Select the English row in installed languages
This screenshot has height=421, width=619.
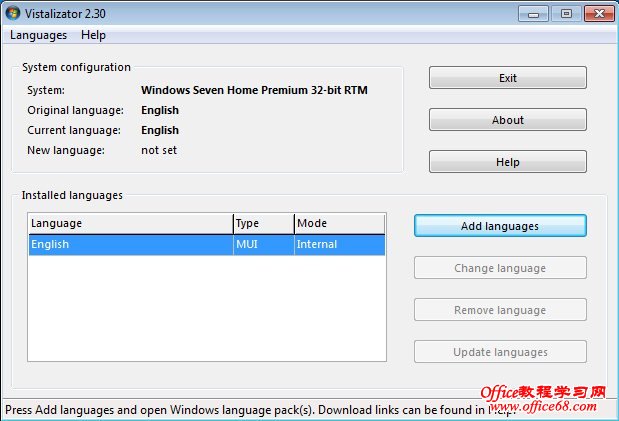click(x=206, y=244)
